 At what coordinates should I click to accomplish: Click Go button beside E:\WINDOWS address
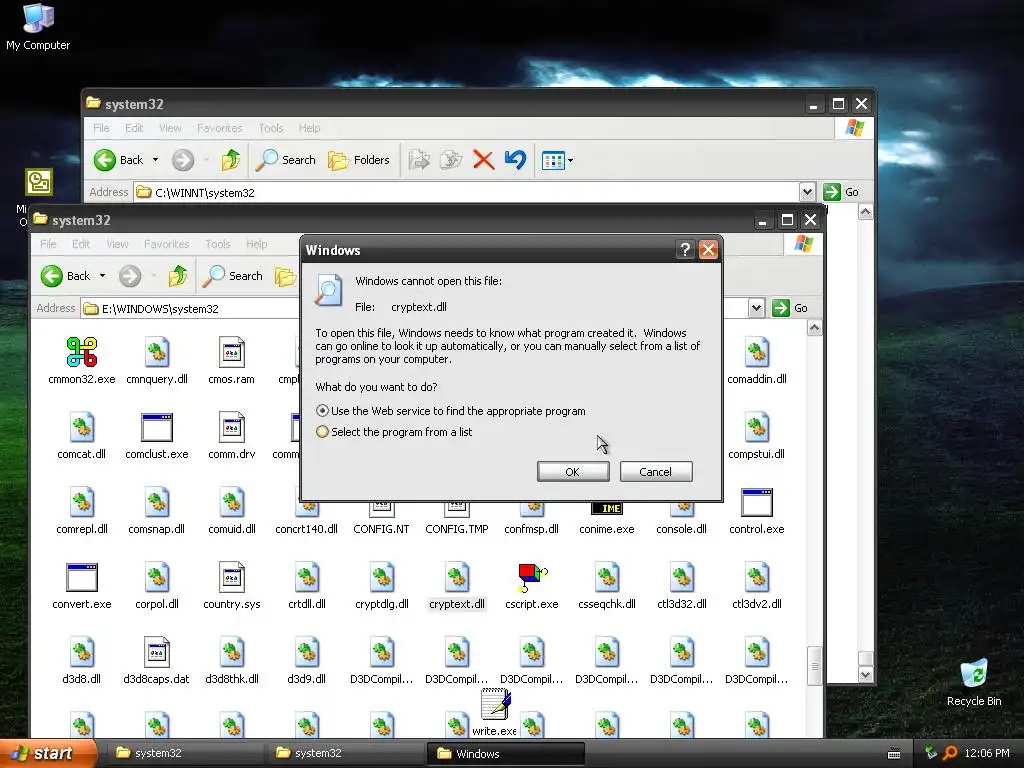tap(790, 308)
